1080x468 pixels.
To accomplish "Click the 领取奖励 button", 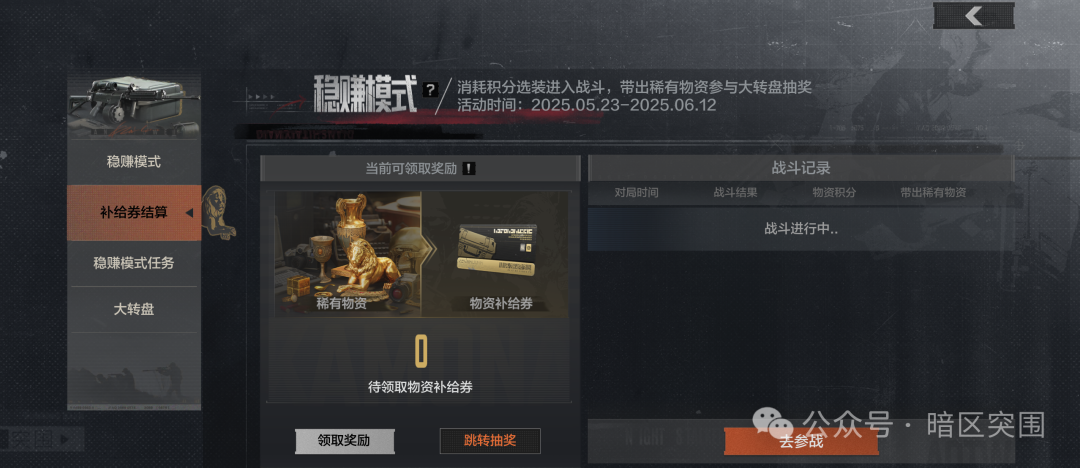I will point(344,441).
